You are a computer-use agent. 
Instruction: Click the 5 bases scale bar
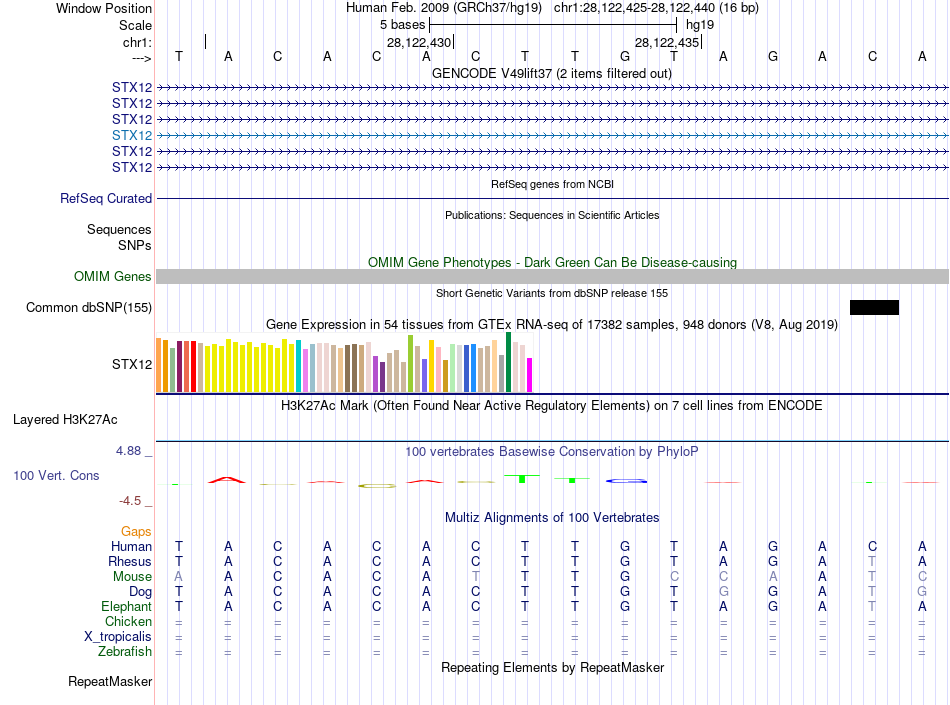pos(553,25)
